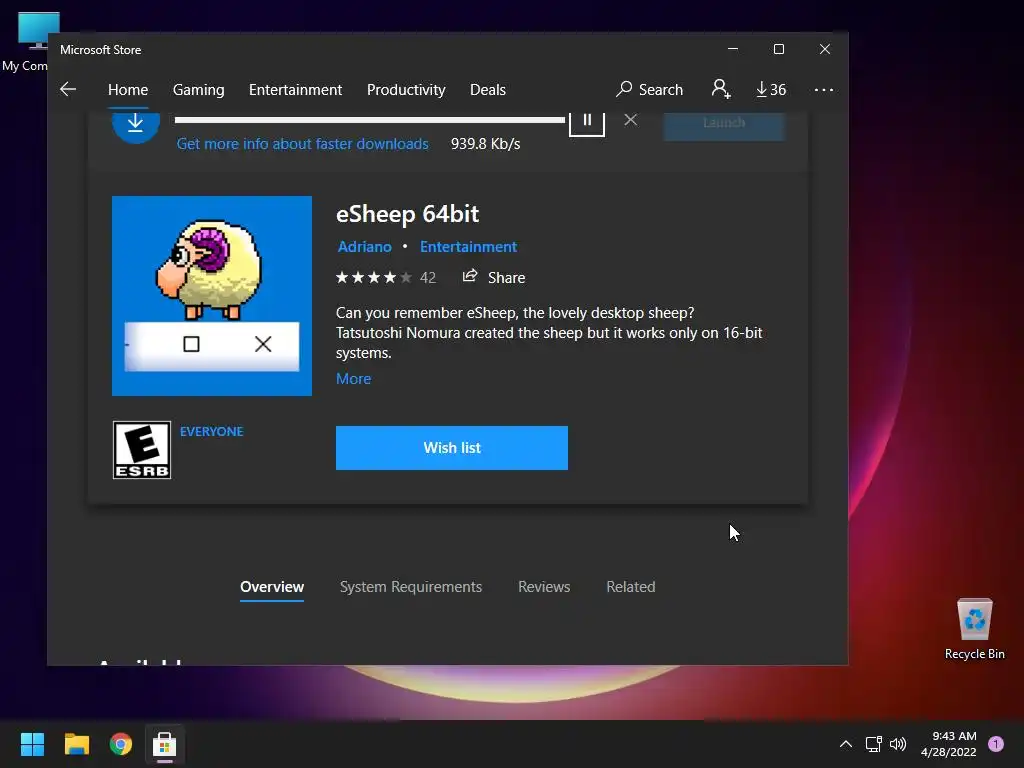Pause the current download
Screen dimensions: 1024x768
587,121
